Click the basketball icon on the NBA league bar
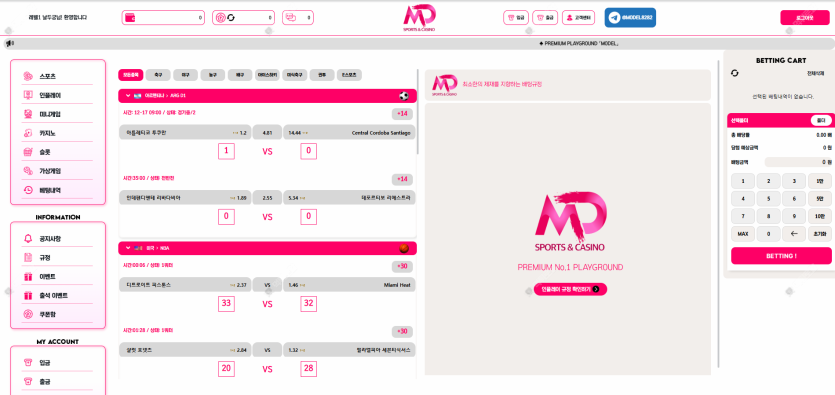This screenshot has height=395, width=835. [x=404, y=248]
